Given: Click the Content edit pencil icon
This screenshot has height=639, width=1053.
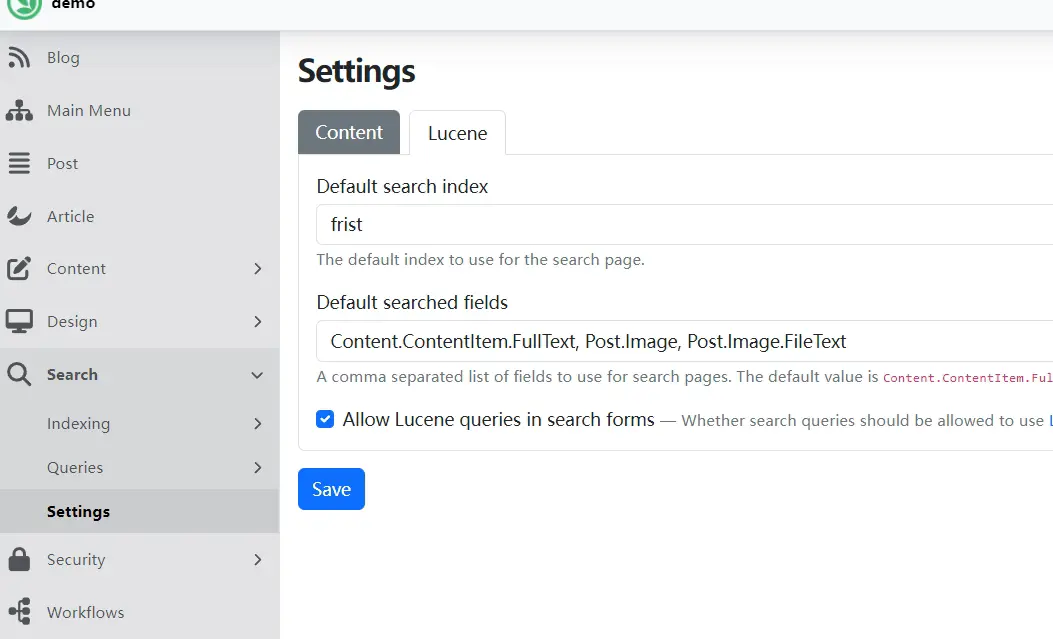Looking at the screenshot, I should (x=19, y=269).
